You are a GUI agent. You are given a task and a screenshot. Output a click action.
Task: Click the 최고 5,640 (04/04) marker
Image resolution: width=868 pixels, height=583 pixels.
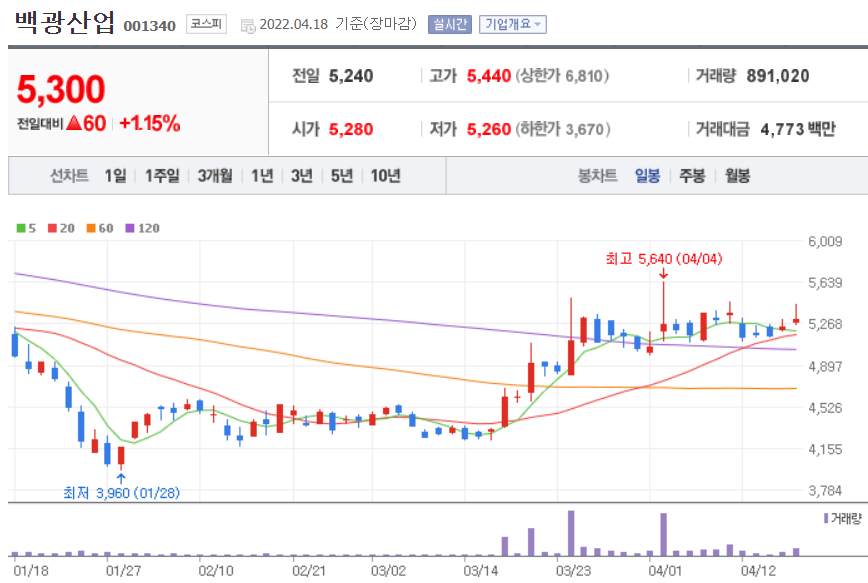(664, 259)
